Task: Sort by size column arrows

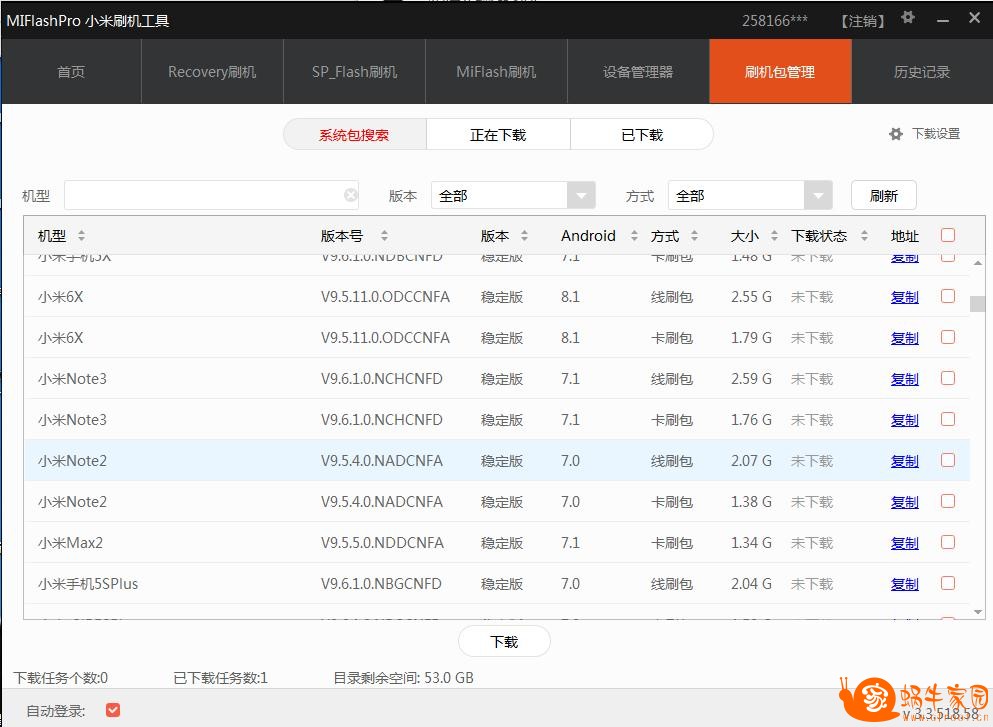Action: tap(774, 236)
